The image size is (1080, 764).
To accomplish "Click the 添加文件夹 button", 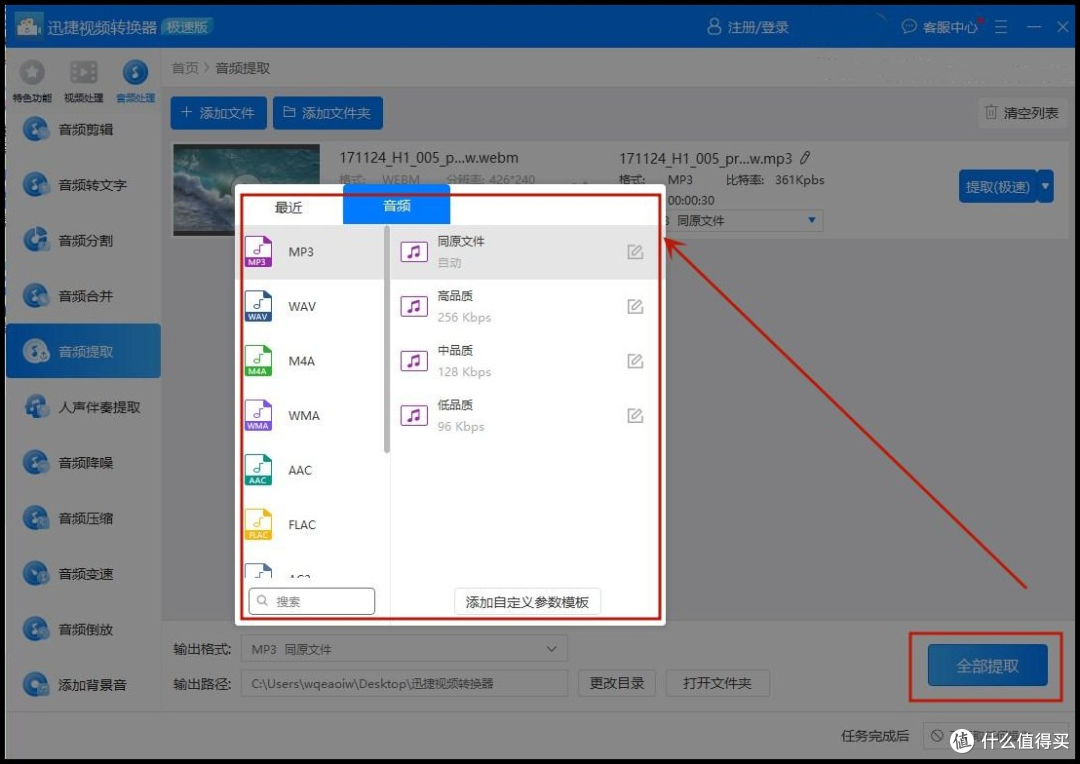I will tap(328, 113).
